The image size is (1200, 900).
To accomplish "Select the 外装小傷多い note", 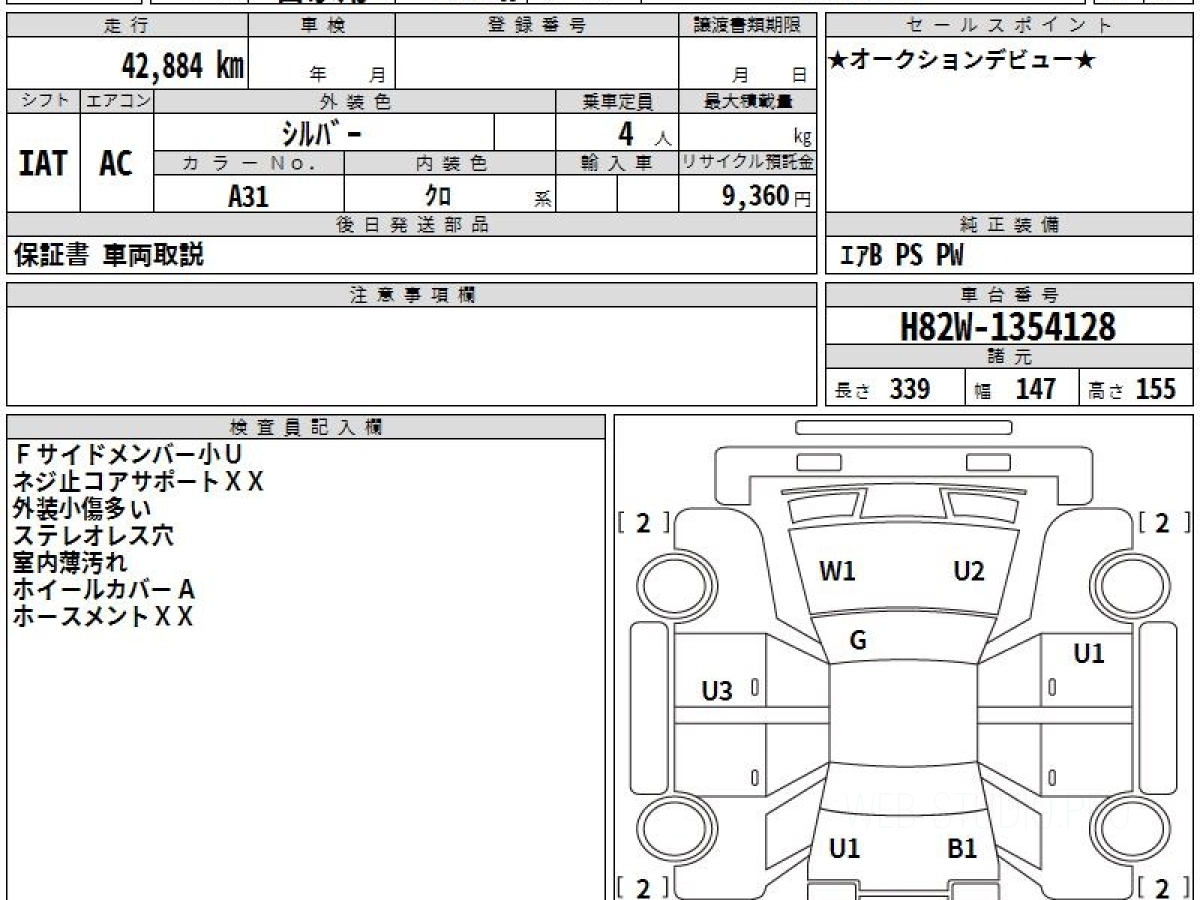I will click(x=82, y=509).
